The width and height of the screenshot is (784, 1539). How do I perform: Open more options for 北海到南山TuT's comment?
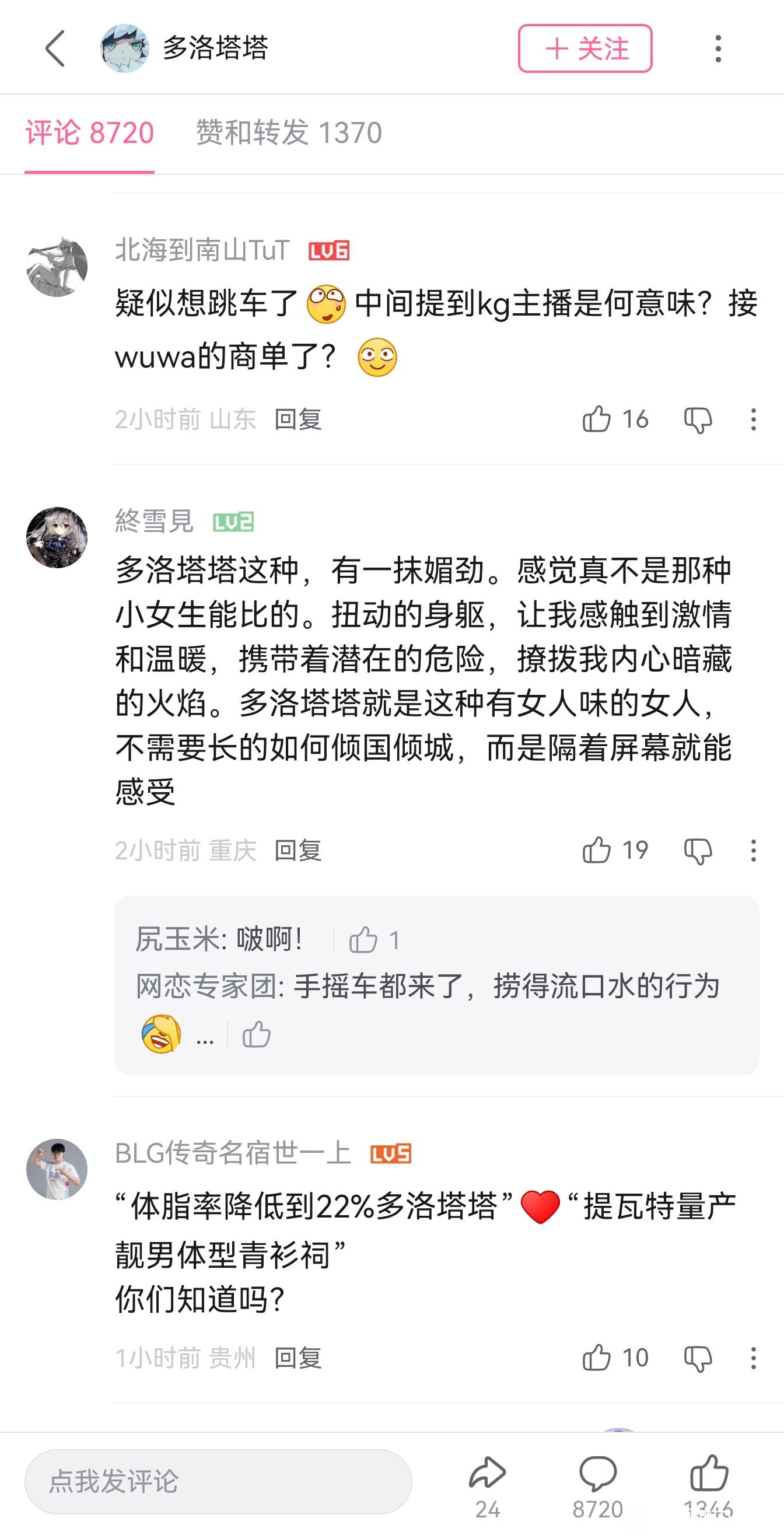click(753, 419)
